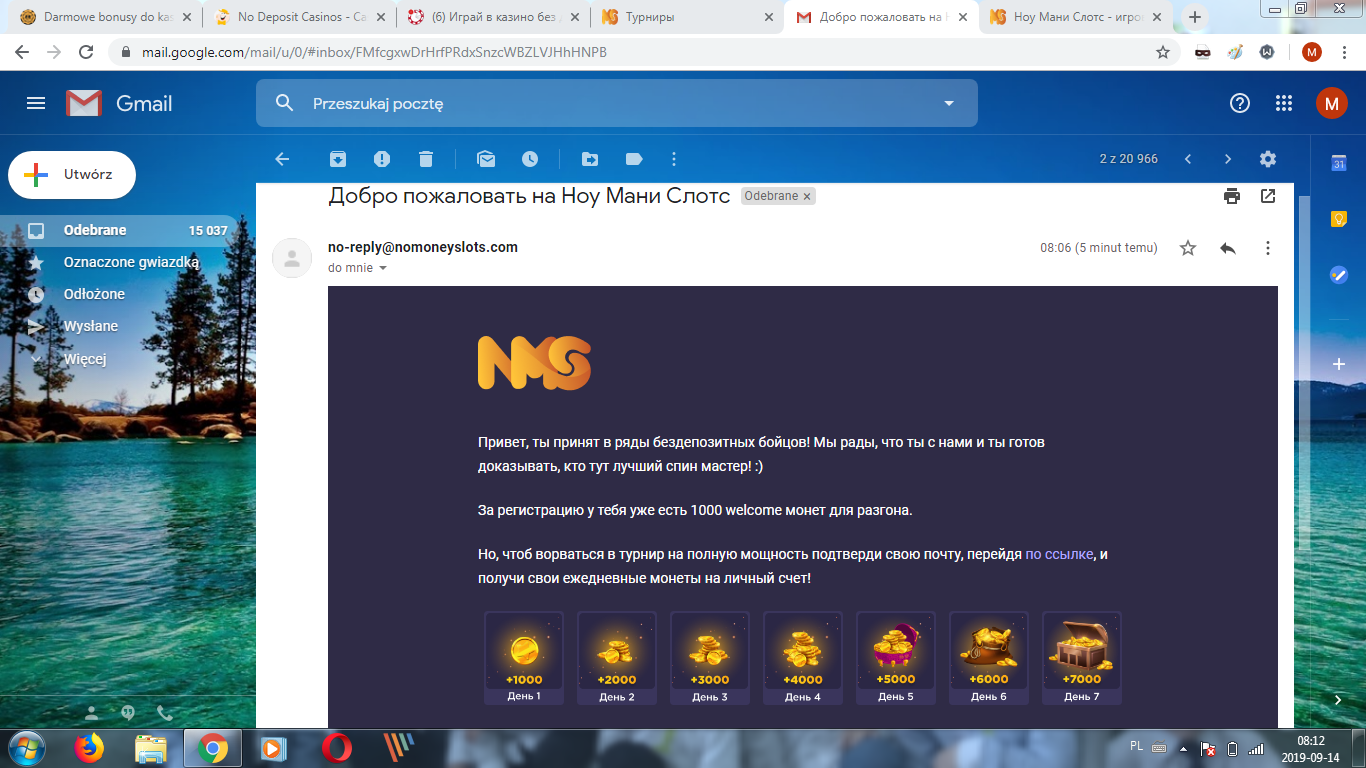This screenshot has width=1366, height=768.
Task: Get add-ons with side panel plus
Action: (1339, 364)
